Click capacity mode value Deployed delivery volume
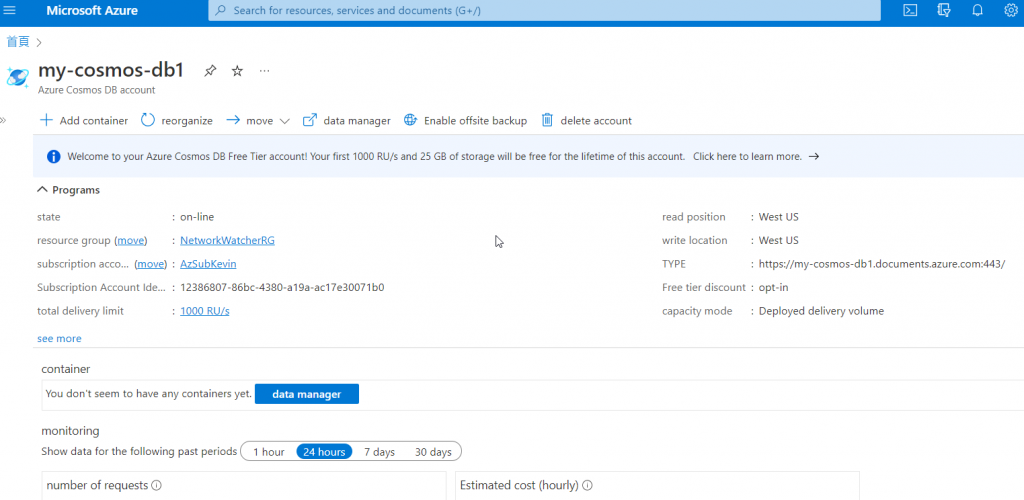This screenshot has height=500, width=1024. tap(821, 311)
